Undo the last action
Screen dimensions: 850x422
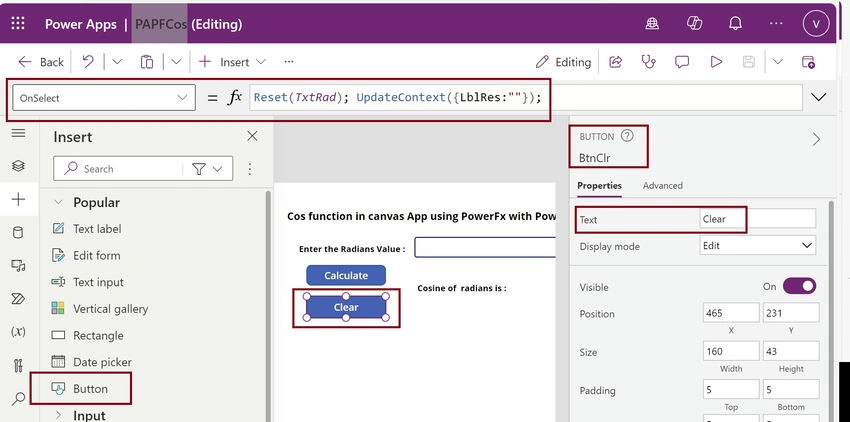(88, 62)
